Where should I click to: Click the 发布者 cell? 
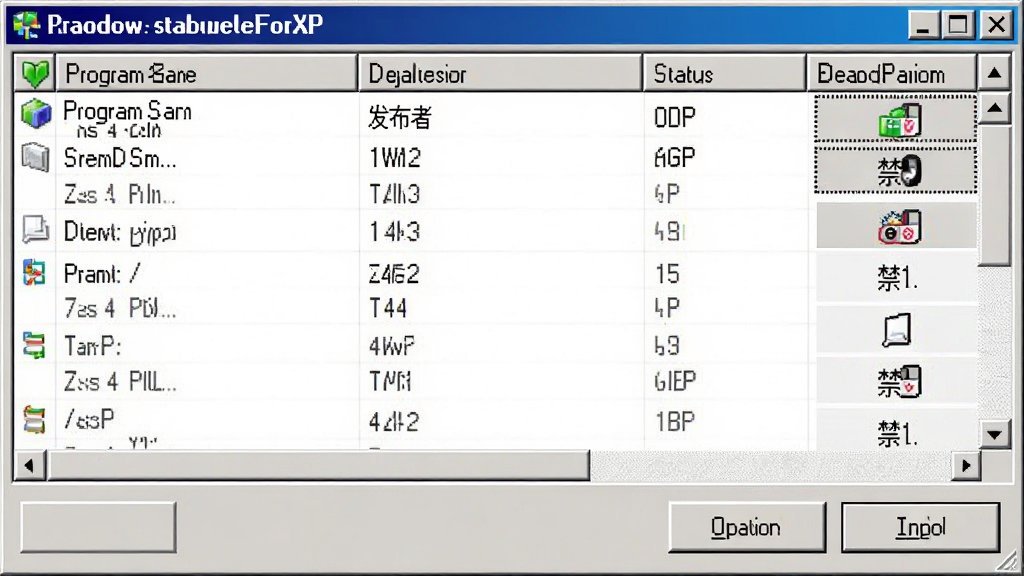coord(400,118)
